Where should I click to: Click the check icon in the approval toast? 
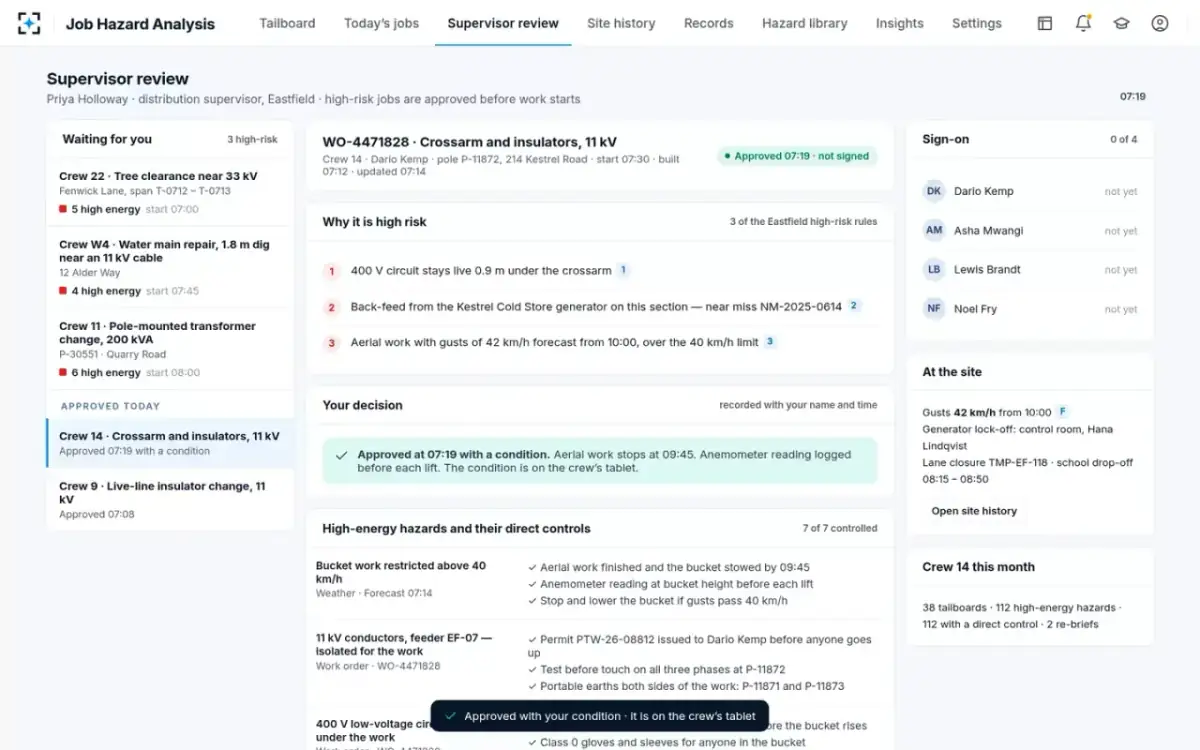[x=450, y=716]
